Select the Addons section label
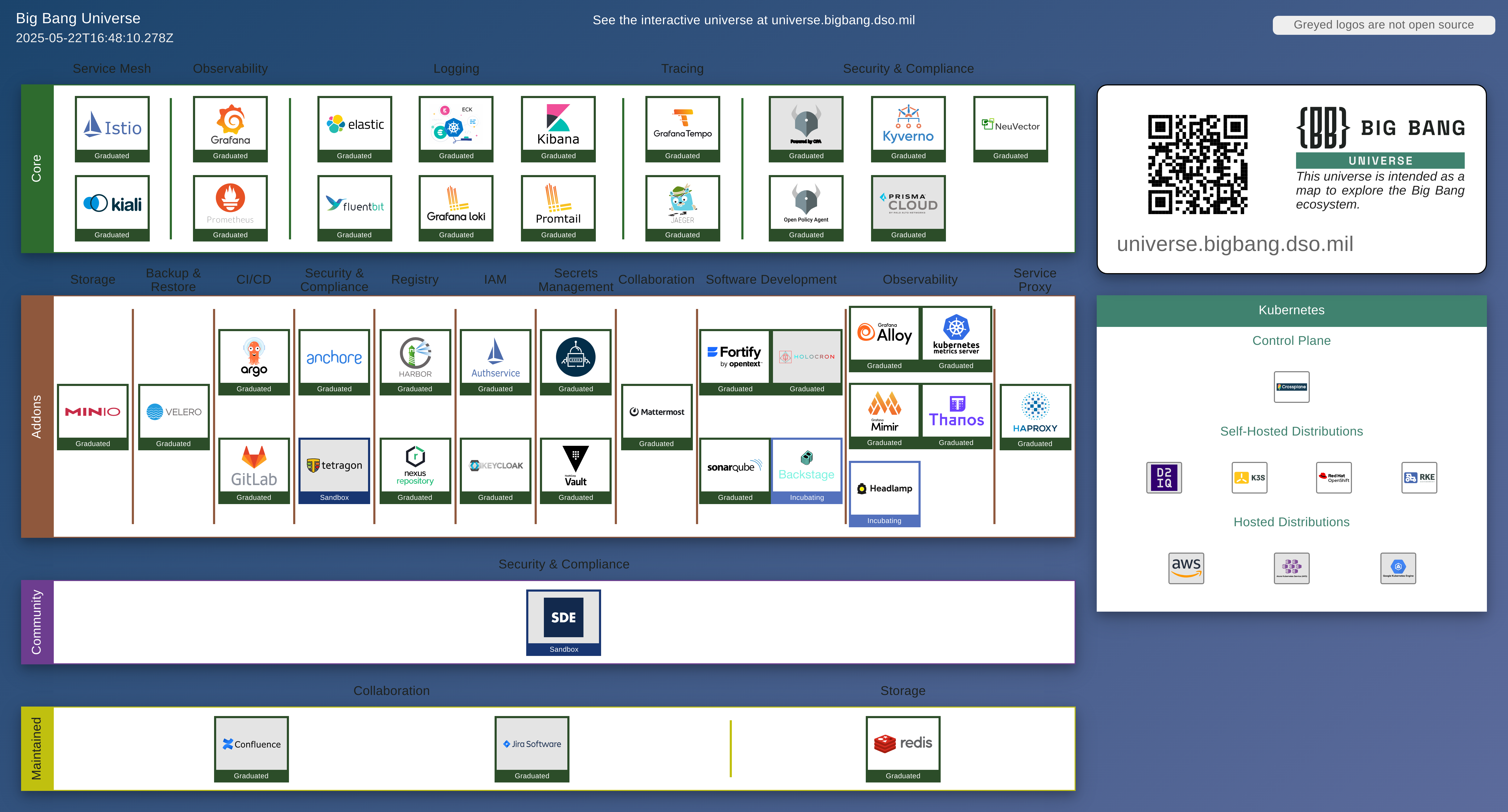This screenshot has width=1508, height=812. [37, 416]
